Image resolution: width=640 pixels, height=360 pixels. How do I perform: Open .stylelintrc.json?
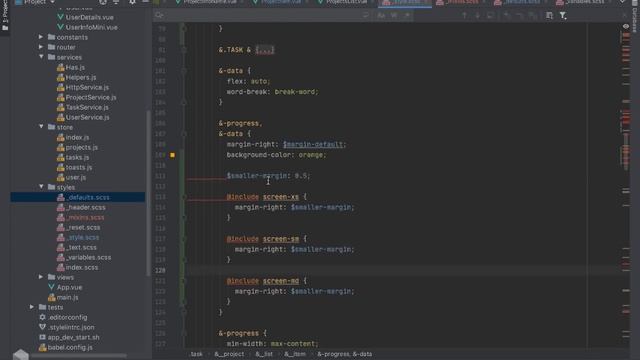(x=71, y=327)
